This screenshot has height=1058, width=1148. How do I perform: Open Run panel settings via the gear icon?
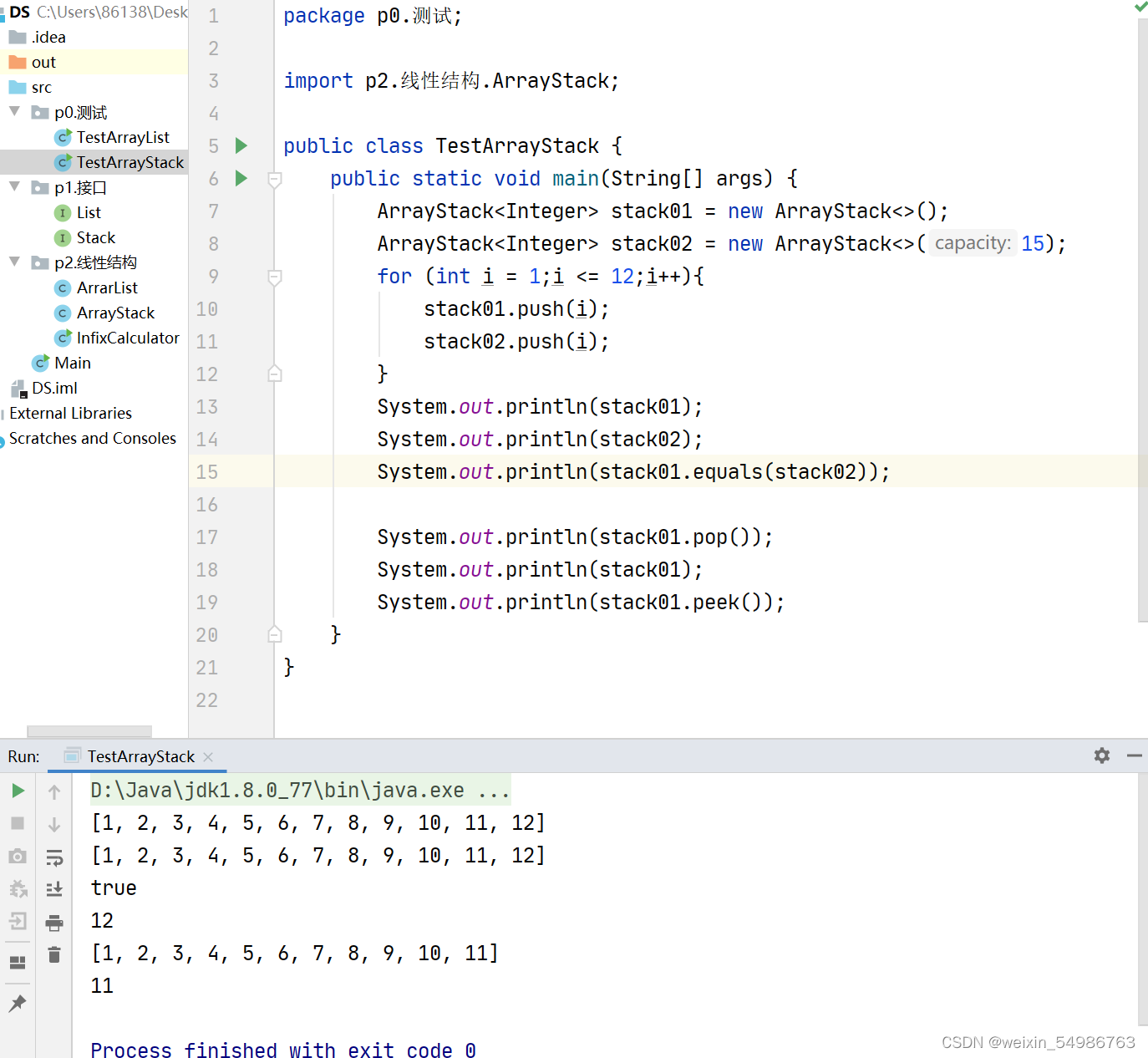[1102, 755]
